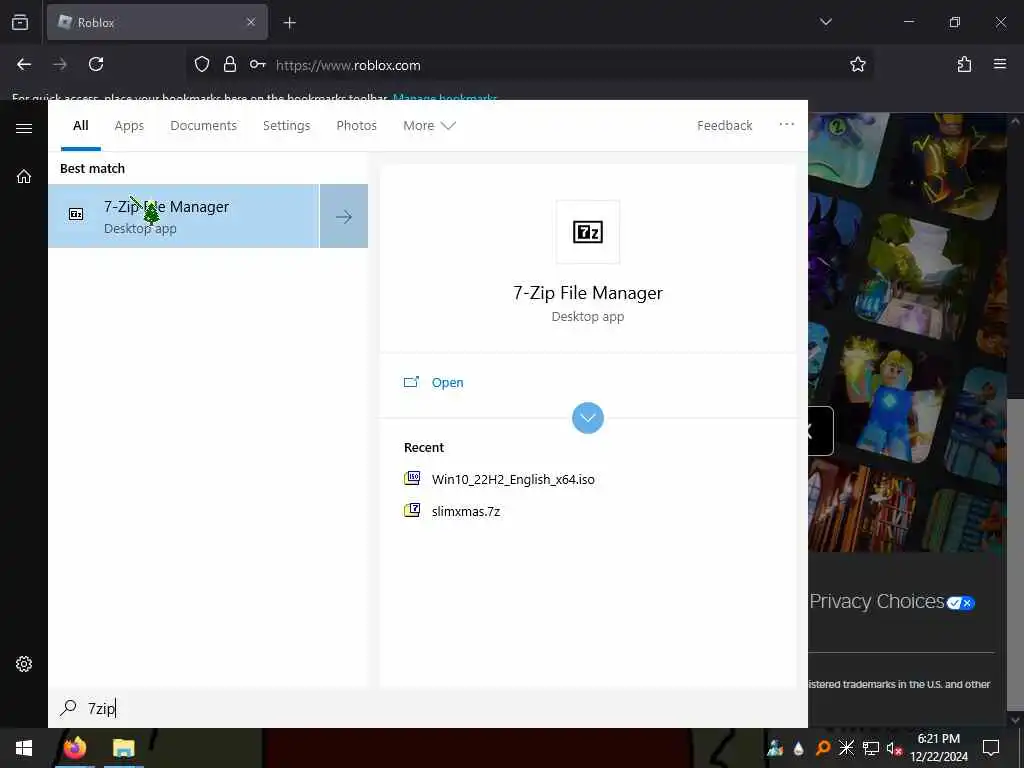
Task: Close the Roblox browser tab
Action: pyautogui.click(x=251, y=22)
